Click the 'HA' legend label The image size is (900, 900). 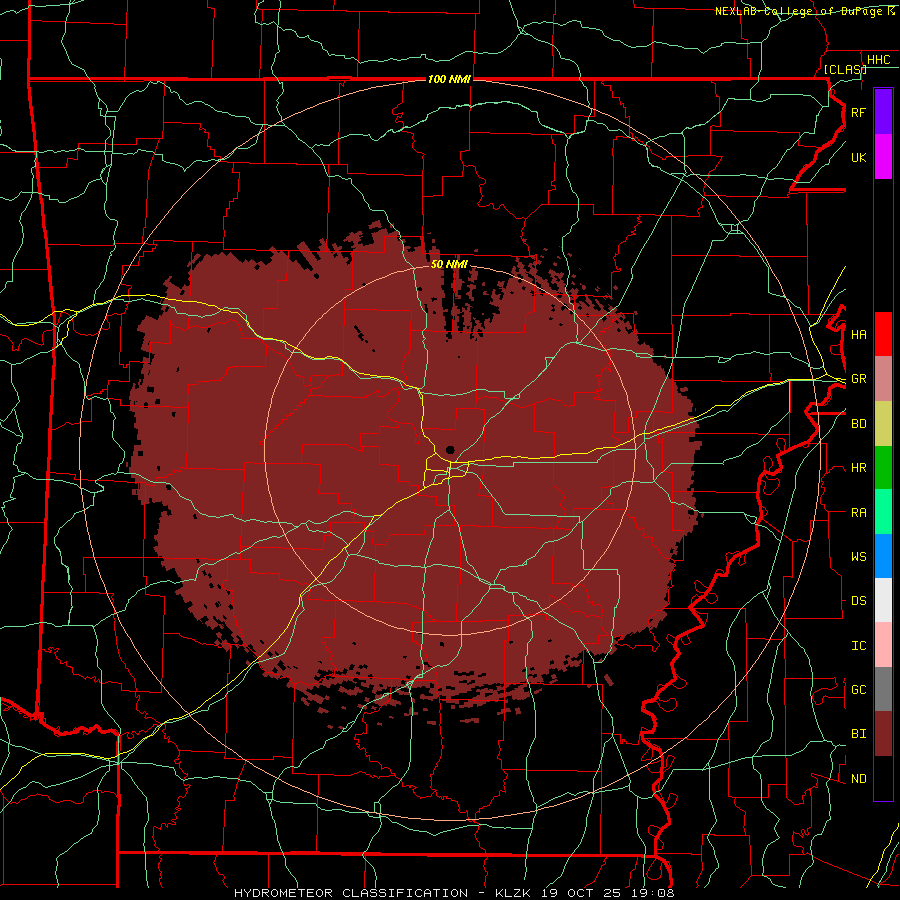point(858,335)
